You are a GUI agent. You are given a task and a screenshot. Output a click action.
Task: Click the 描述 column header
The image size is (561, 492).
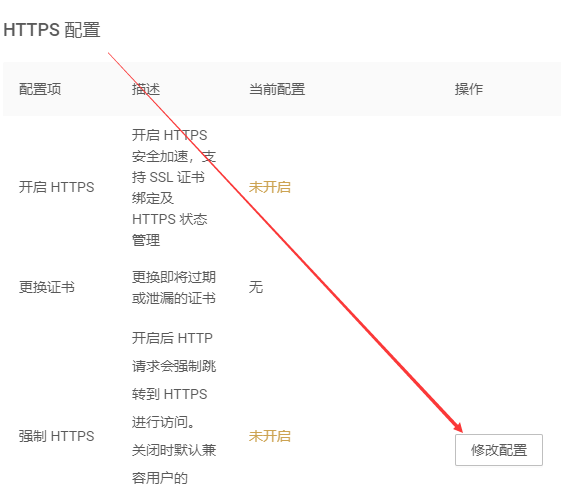click(146, 89)
